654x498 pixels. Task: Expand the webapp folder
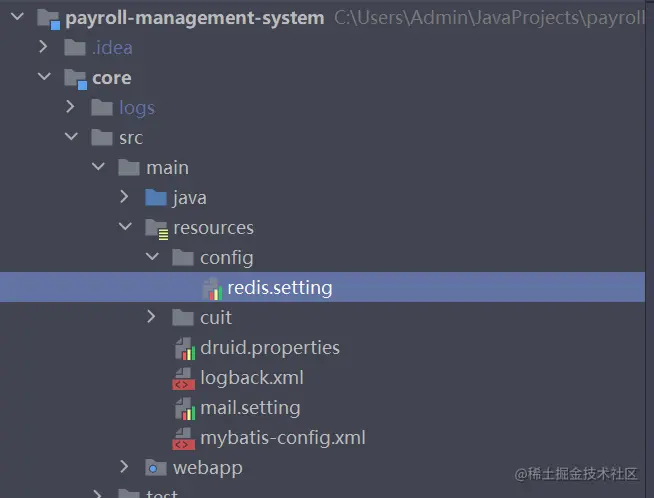click(124, 467)
